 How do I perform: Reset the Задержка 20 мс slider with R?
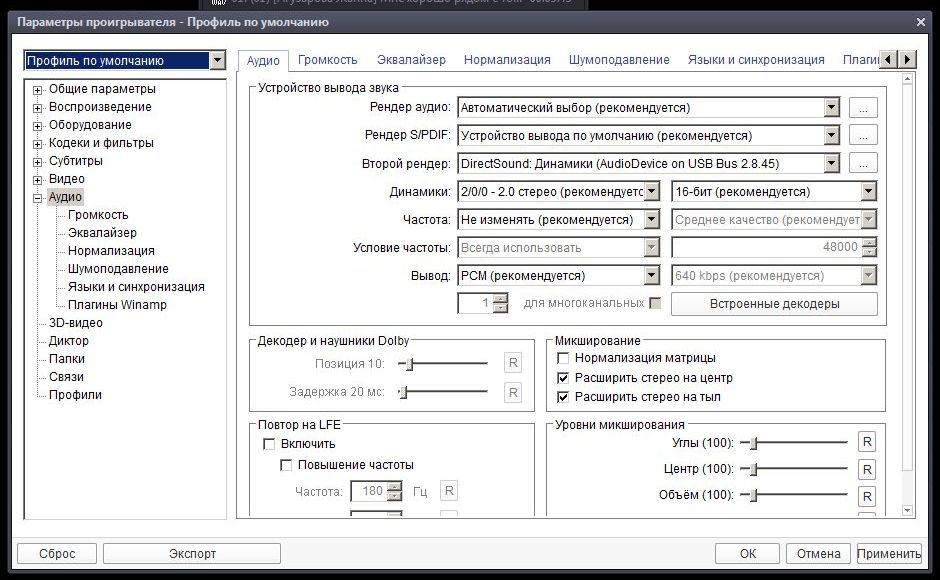tap(513, 392)
